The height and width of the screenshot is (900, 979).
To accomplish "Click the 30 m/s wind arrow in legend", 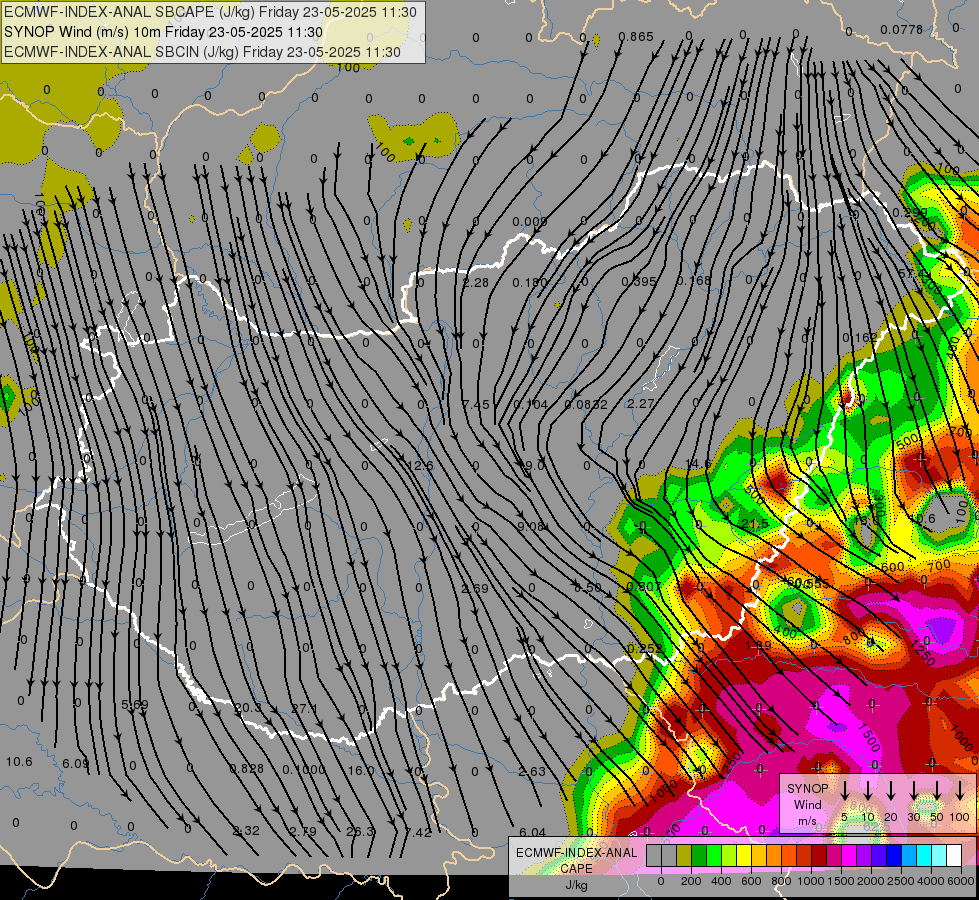I will click(913, 791).
